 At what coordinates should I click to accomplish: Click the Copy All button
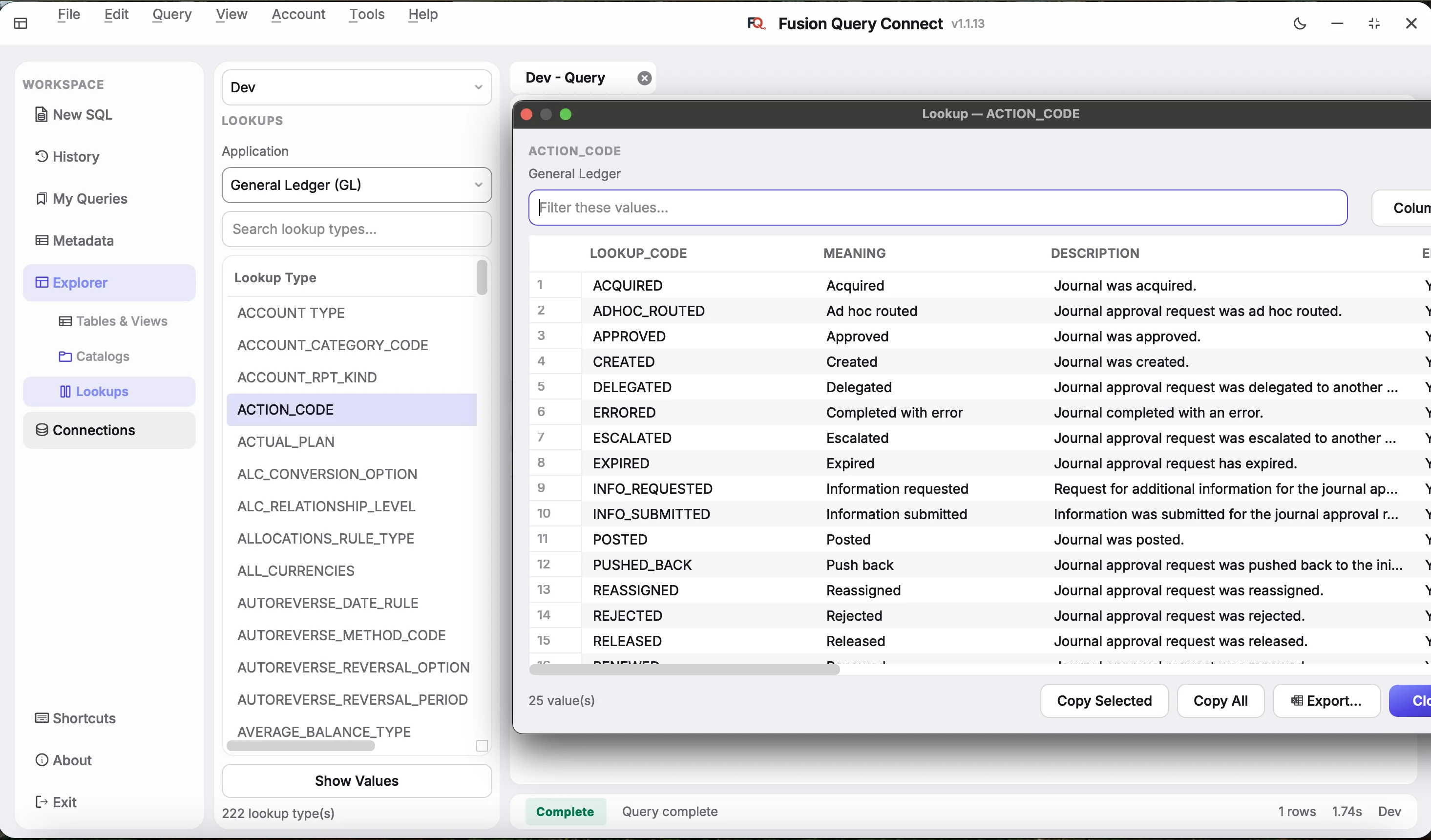click(x=1221, y=701)
